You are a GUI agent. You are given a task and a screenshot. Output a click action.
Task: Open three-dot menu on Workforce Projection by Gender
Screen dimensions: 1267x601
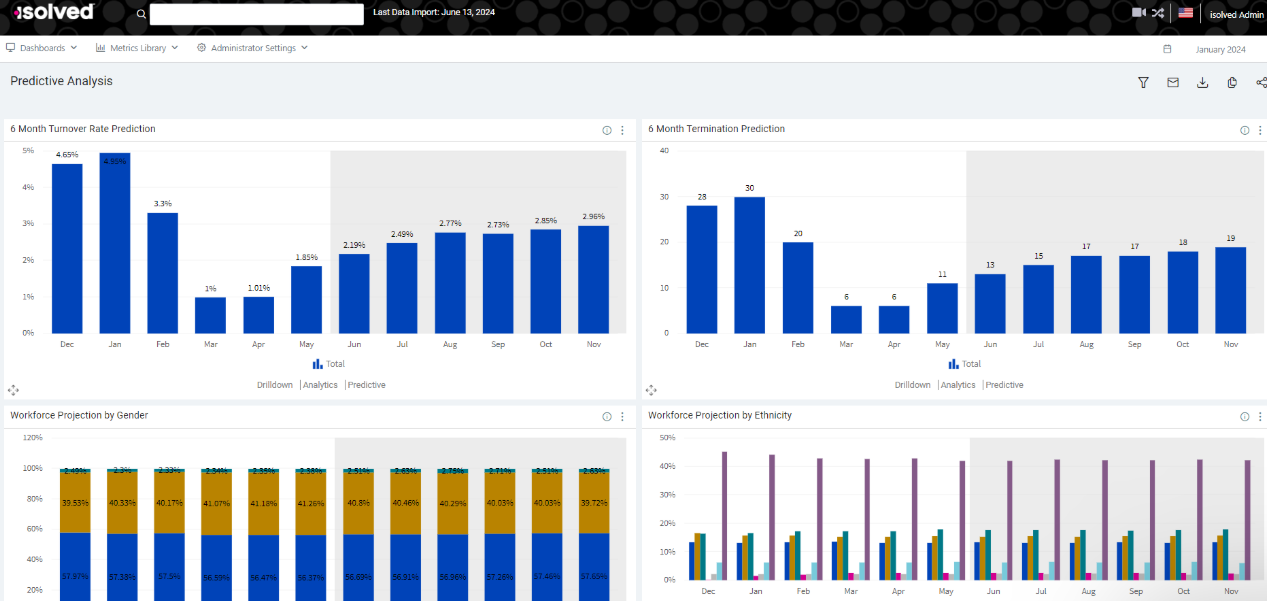(622, 417)
